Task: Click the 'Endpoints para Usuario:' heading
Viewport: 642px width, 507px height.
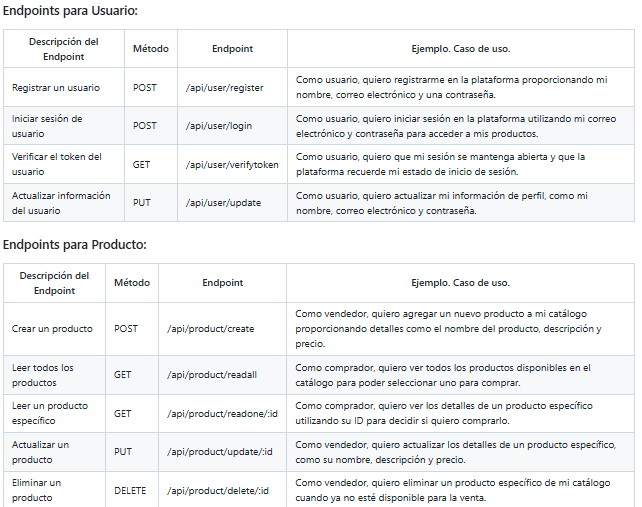Action: click(70, 11)
